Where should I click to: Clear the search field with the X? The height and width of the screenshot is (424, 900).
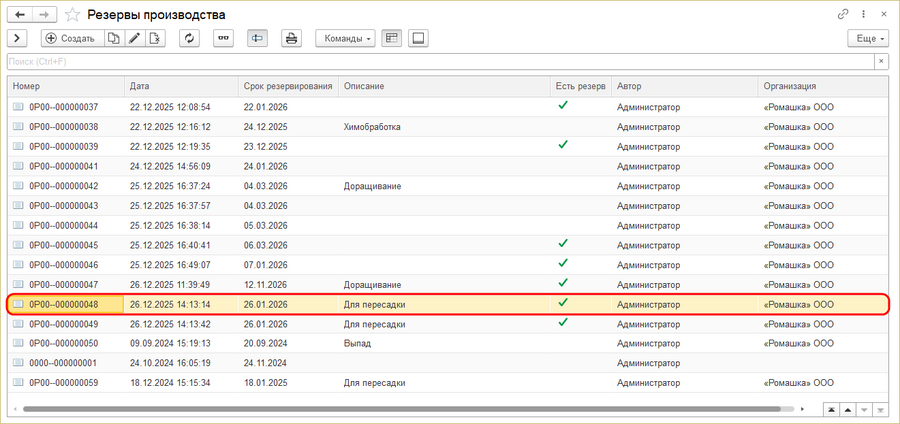[881, 62]
